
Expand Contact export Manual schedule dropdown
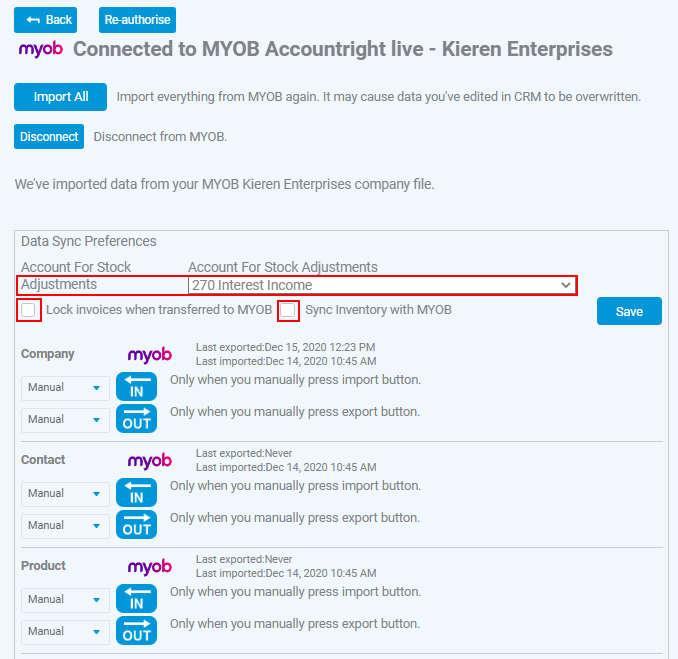pyautogui.click(x=65, y=526)
